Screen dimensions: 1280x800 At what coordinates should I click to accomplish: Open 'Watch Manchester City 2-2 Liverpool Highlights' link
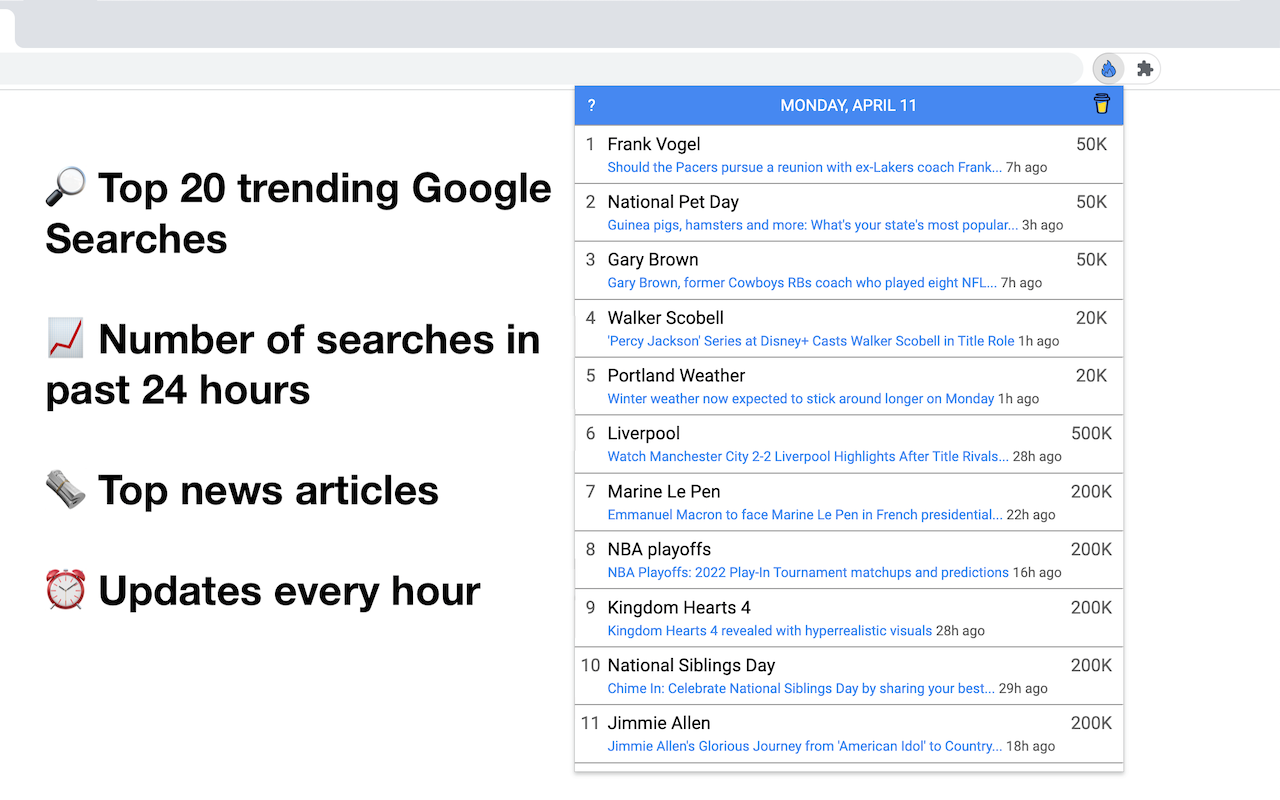pos(808,457)
